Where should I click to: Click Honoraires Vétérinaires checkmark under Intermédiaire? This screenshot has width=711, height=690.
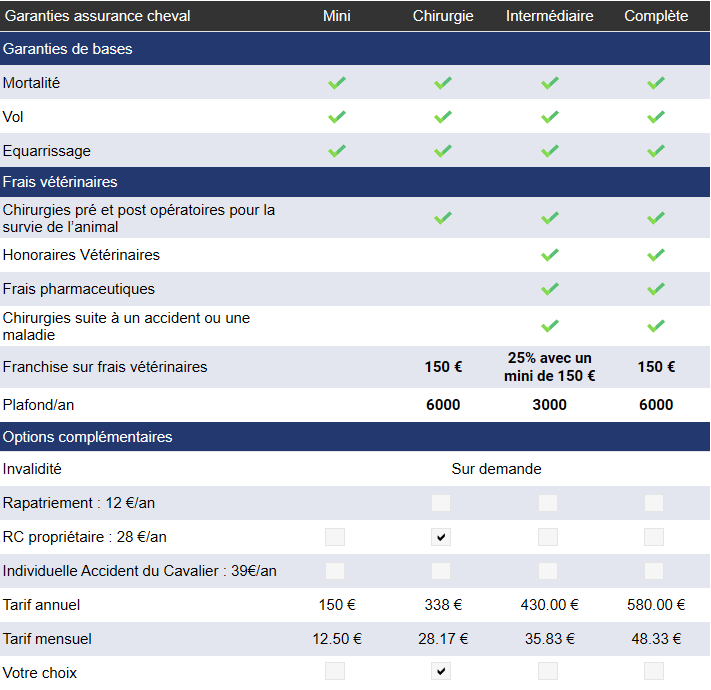point(549,255)
